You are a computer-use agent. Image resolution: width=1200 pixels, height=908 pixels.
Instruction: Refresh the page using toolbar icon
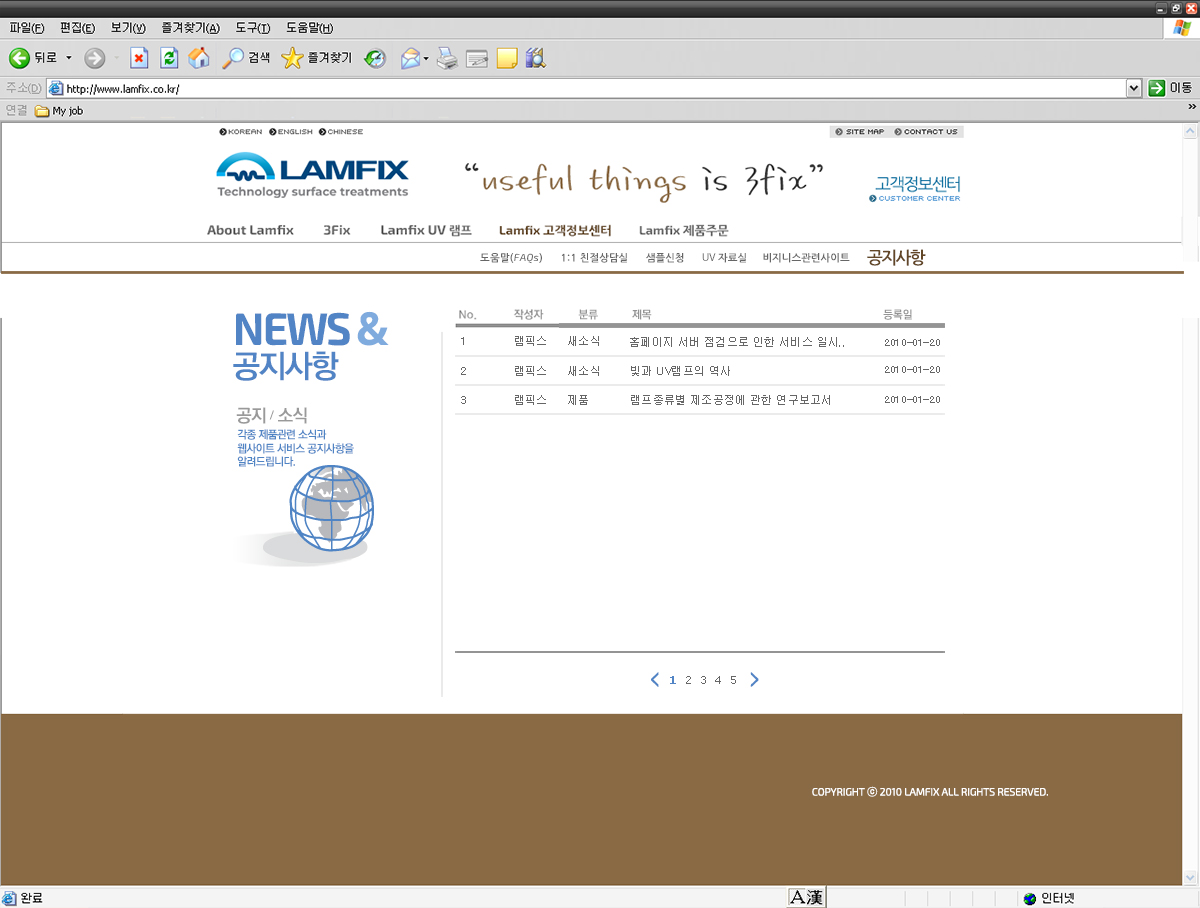(x=169, y=58)
